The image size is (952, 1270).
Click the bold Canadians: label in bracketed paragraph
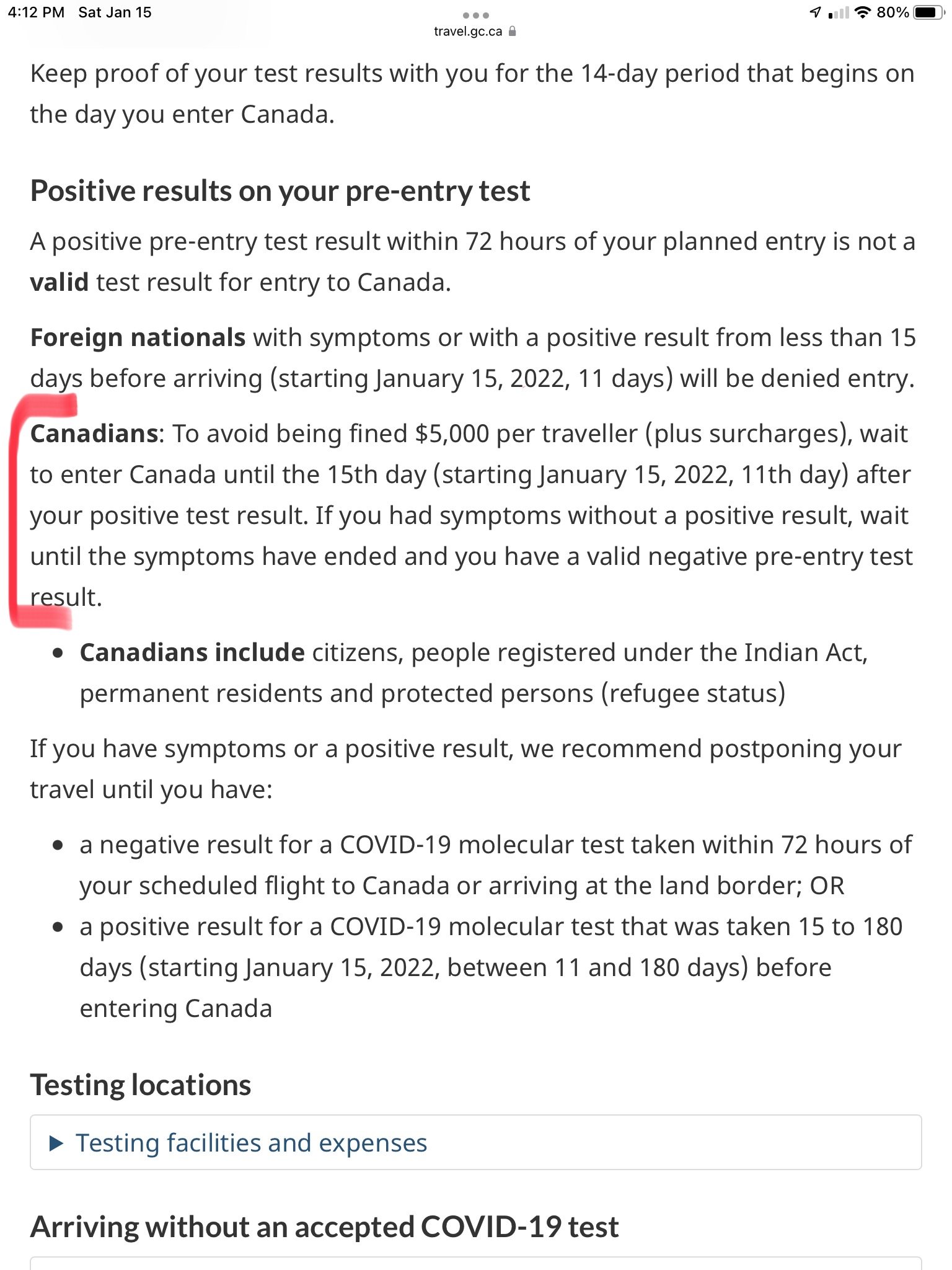pyautogui.click(x=97, y=433)
